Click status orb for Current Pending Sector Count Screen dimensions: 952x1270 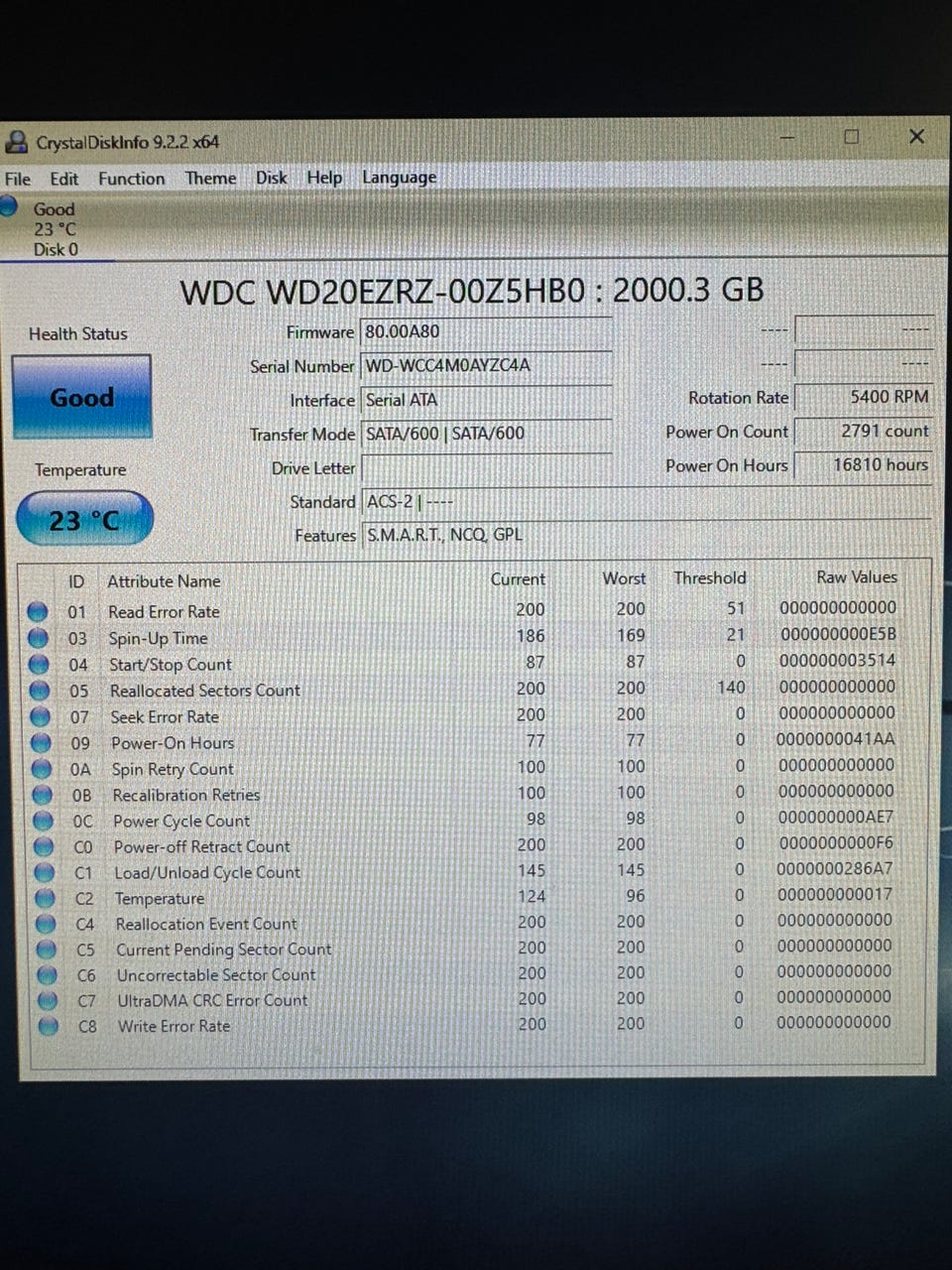[x=47, y=950]
